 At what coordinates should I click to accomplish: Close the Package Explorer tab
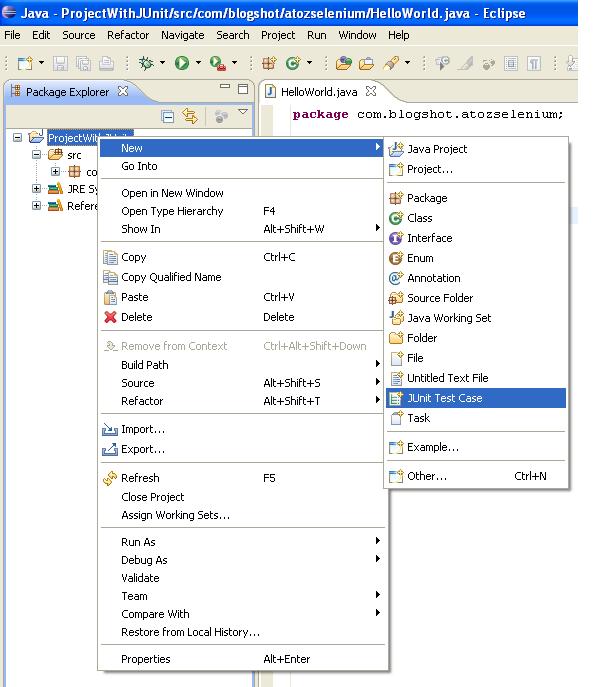[123, 91]
